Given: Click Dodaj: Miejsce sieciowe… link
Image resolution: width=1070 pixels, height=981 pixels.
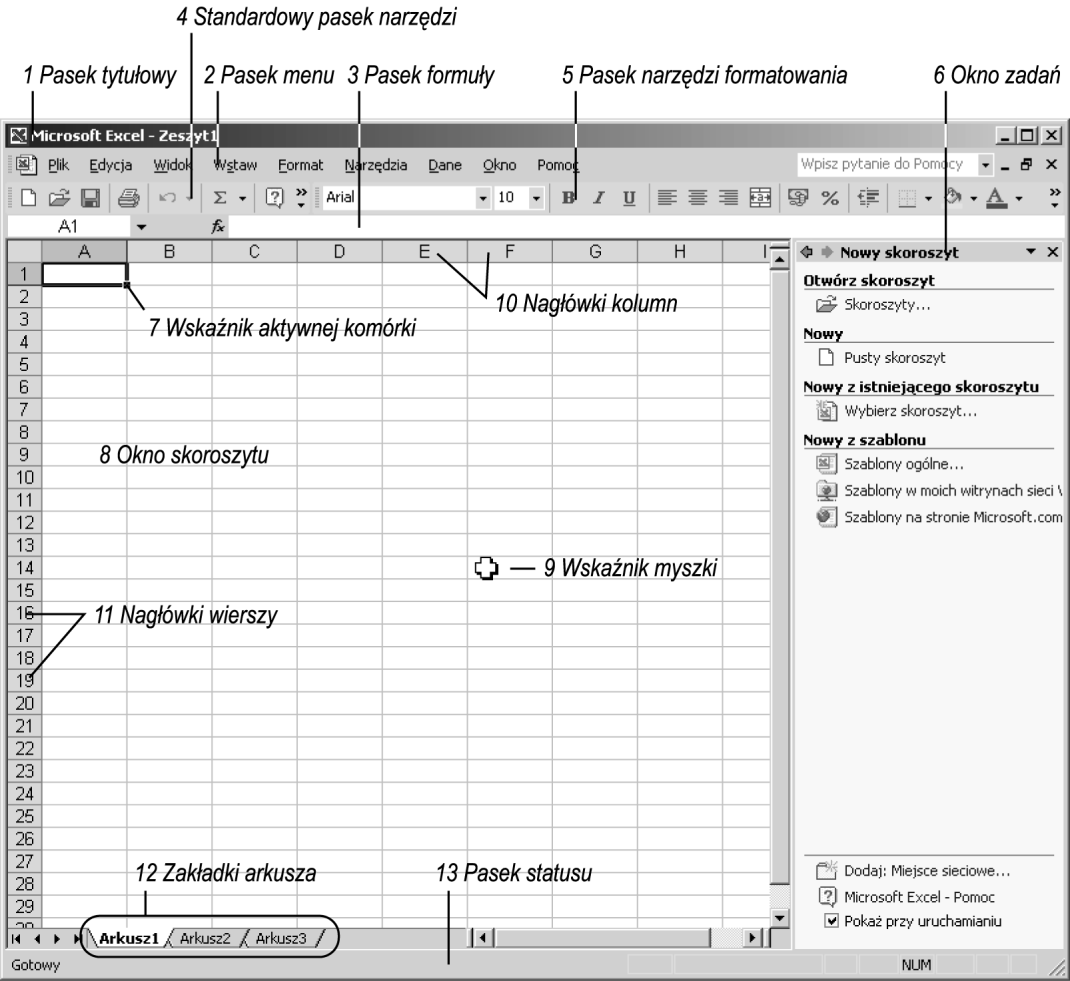Looking at the screenshot, I should pos(927,870).
